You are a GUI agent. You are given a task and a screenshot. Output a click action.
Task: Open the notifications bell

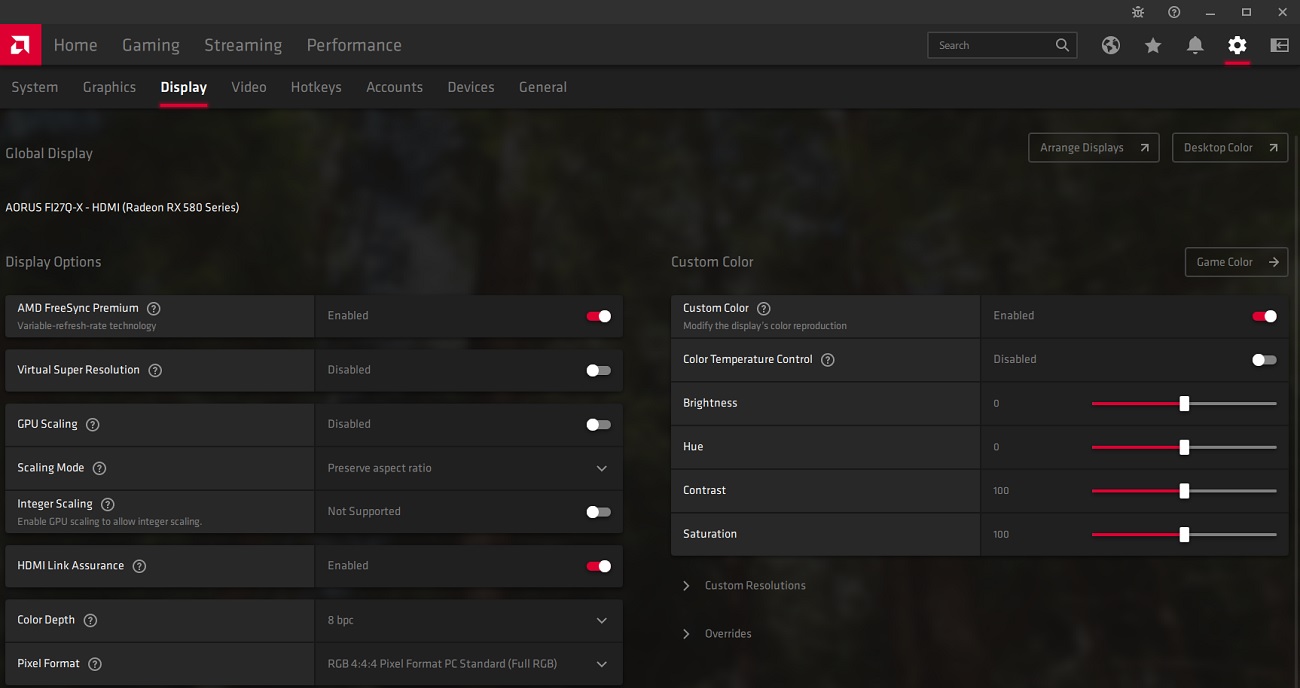1195,45
